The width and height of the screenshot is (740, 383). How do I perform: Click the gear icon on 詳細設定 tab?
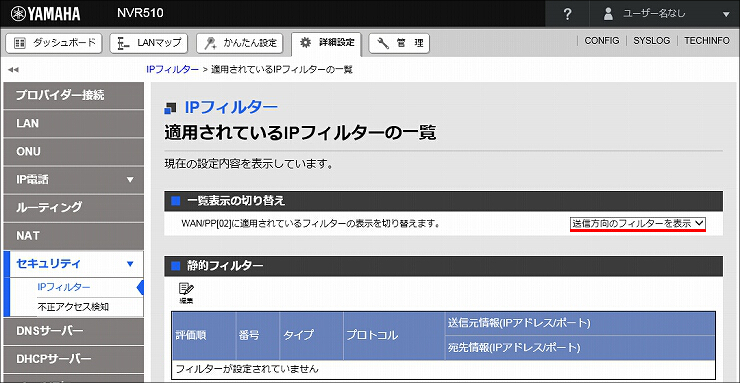[x=306, y=43]
